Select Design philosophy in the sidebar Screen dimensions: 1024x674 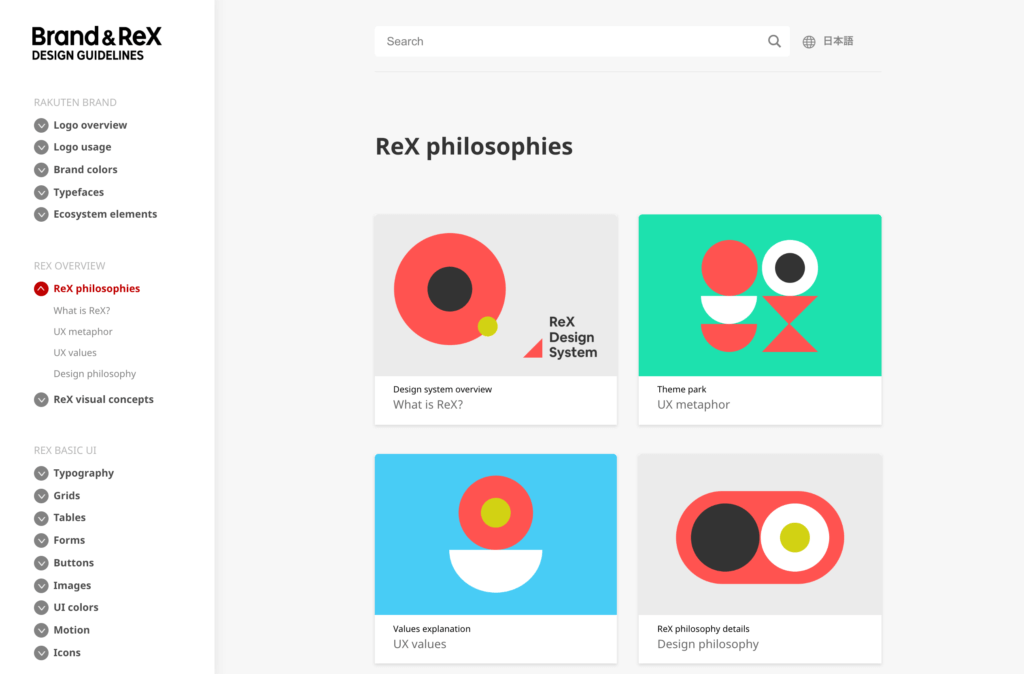pos(95,374)
